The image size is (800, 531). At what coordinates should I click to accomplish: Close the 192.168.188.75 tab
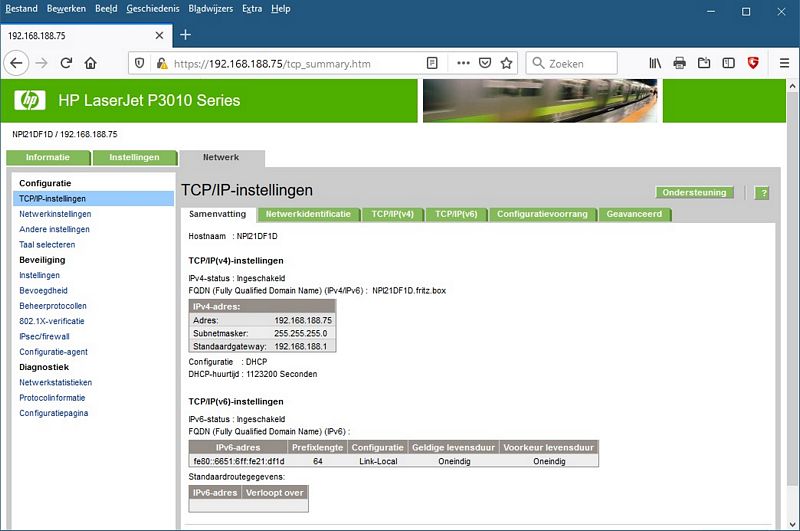159,35
